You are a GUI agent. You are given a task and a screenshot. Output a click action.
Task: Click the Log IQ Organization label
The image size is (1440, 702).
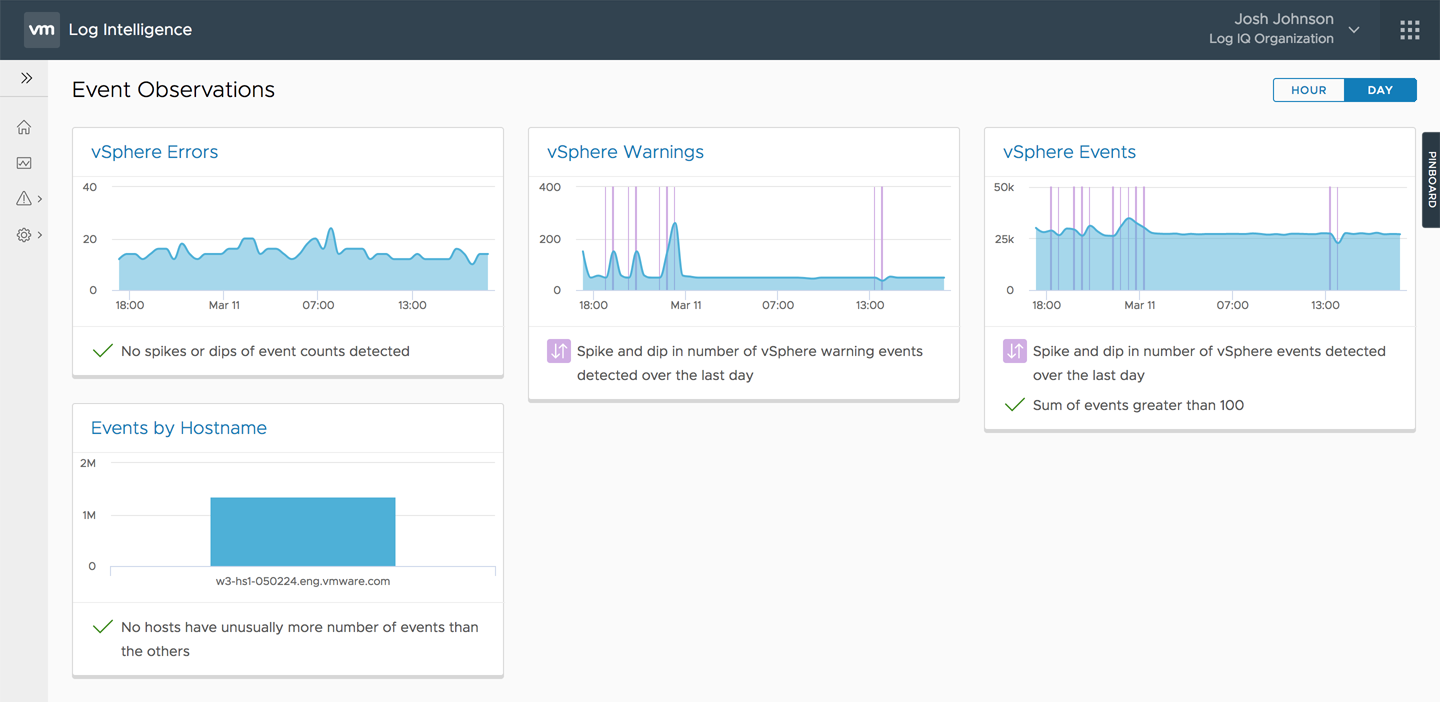1271,39
